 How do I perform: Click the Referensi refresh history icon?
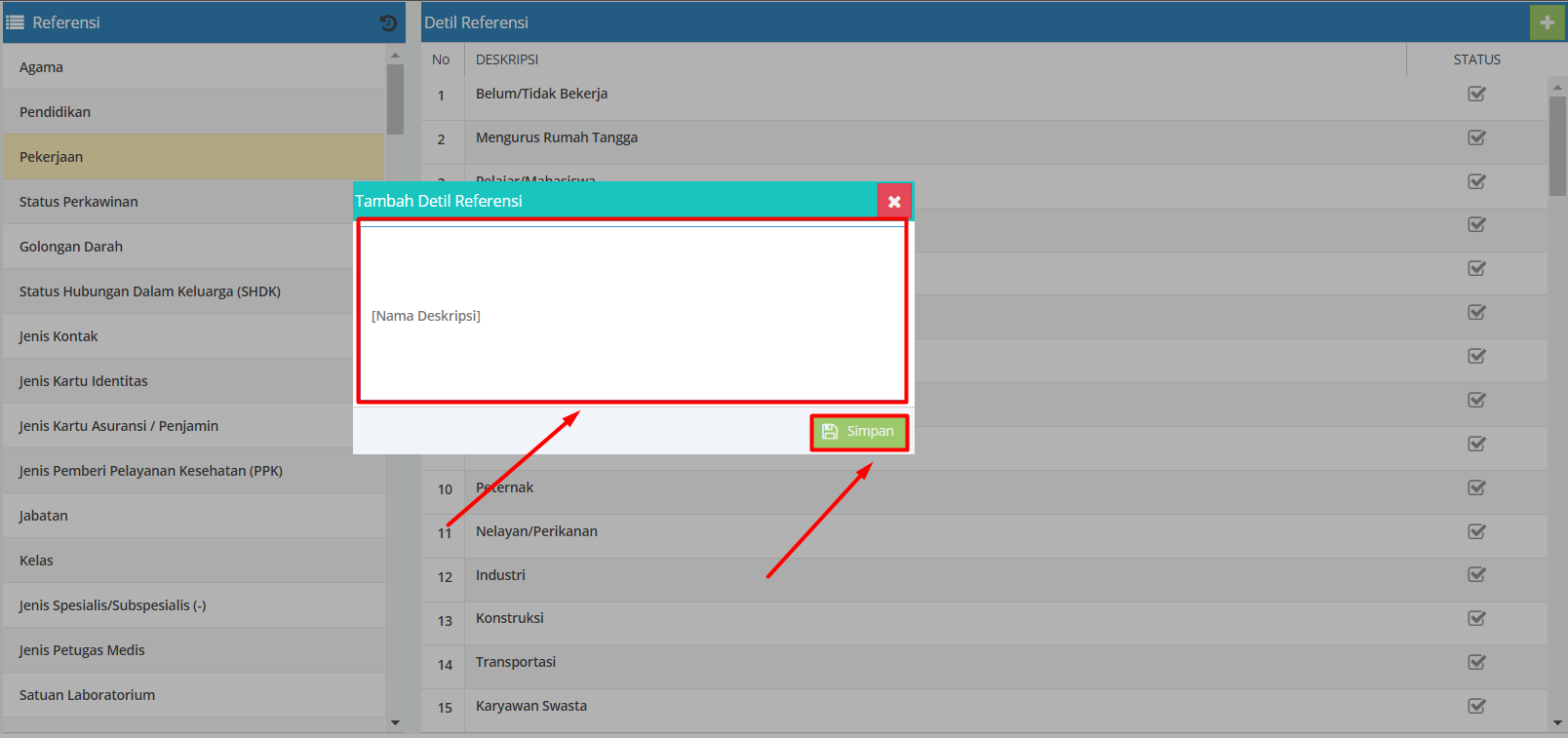tap(388, 22)
